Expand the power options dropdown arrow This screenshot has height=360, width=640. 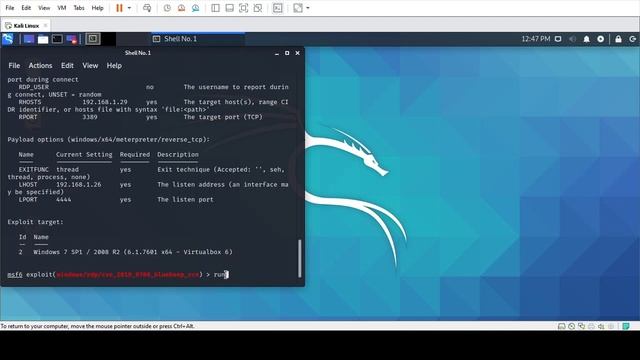click(x=129, y=8)
